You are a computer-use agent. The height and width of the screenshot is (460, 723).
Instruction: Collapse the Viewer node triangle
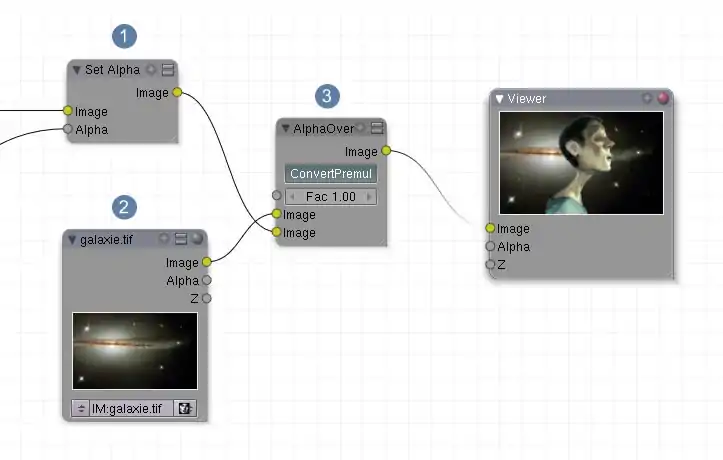tap(499, 99)
